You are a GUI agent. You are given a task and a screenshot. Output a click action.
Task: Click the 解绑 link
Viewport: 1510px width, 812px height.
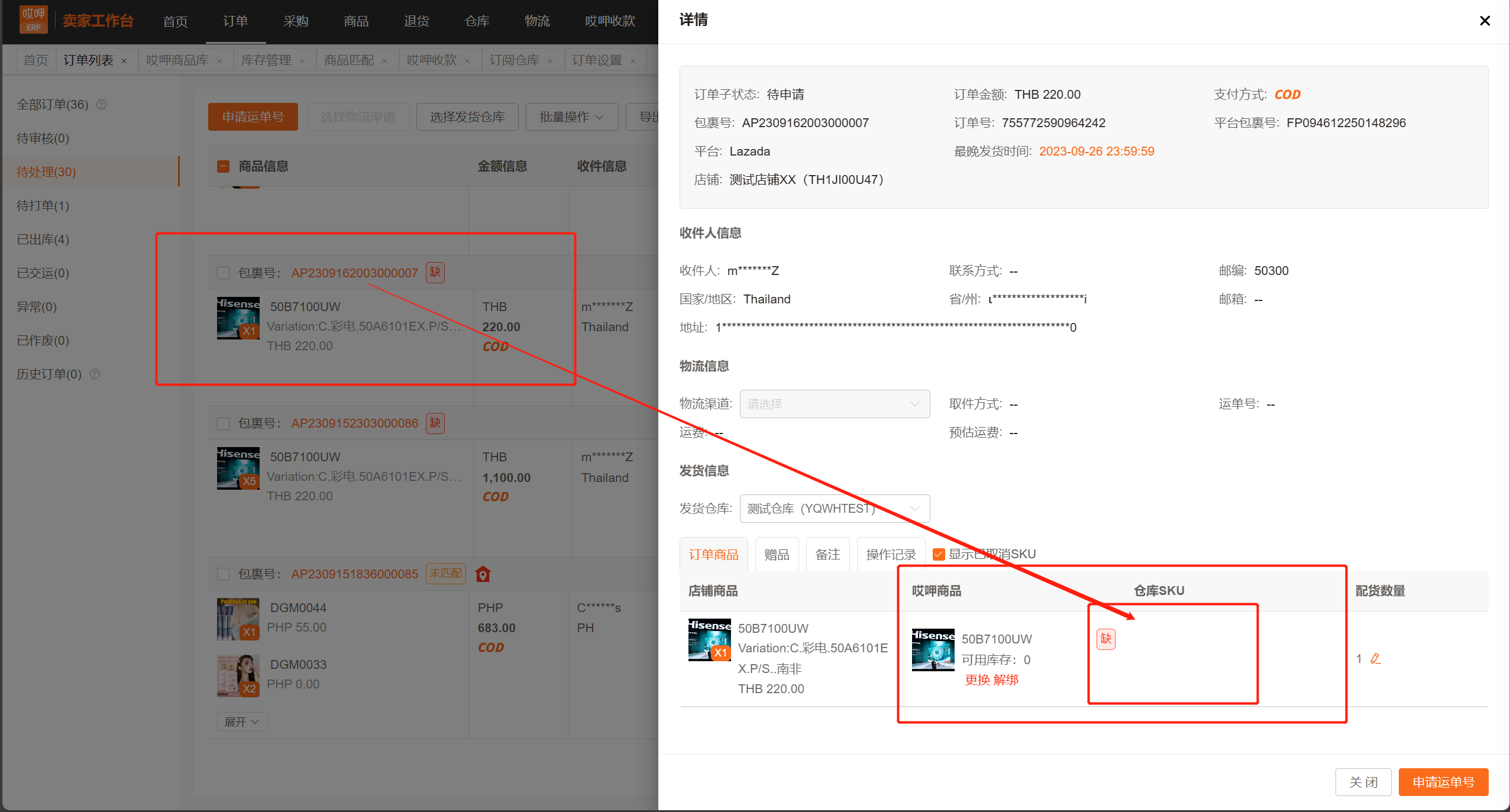(1006, 680)
